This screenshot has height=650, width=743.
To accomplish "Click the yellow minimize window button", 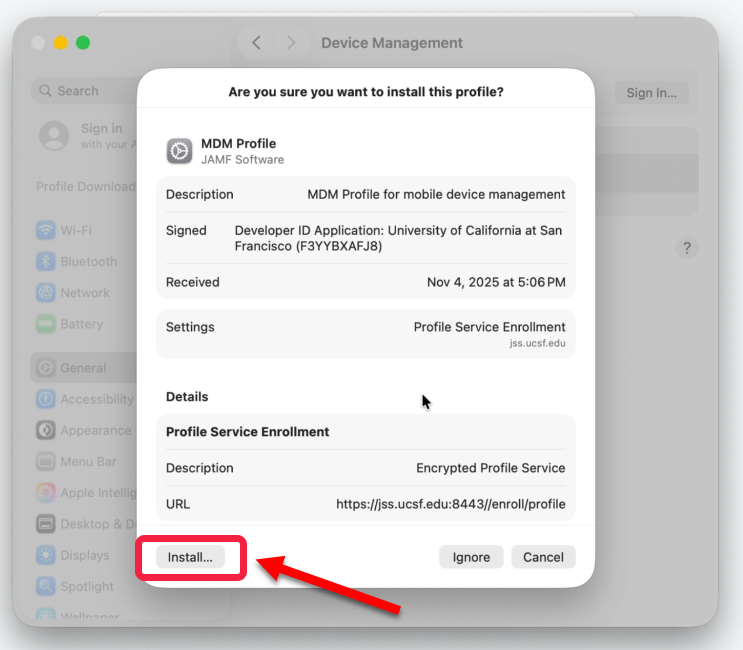I will tap(61, 43).
